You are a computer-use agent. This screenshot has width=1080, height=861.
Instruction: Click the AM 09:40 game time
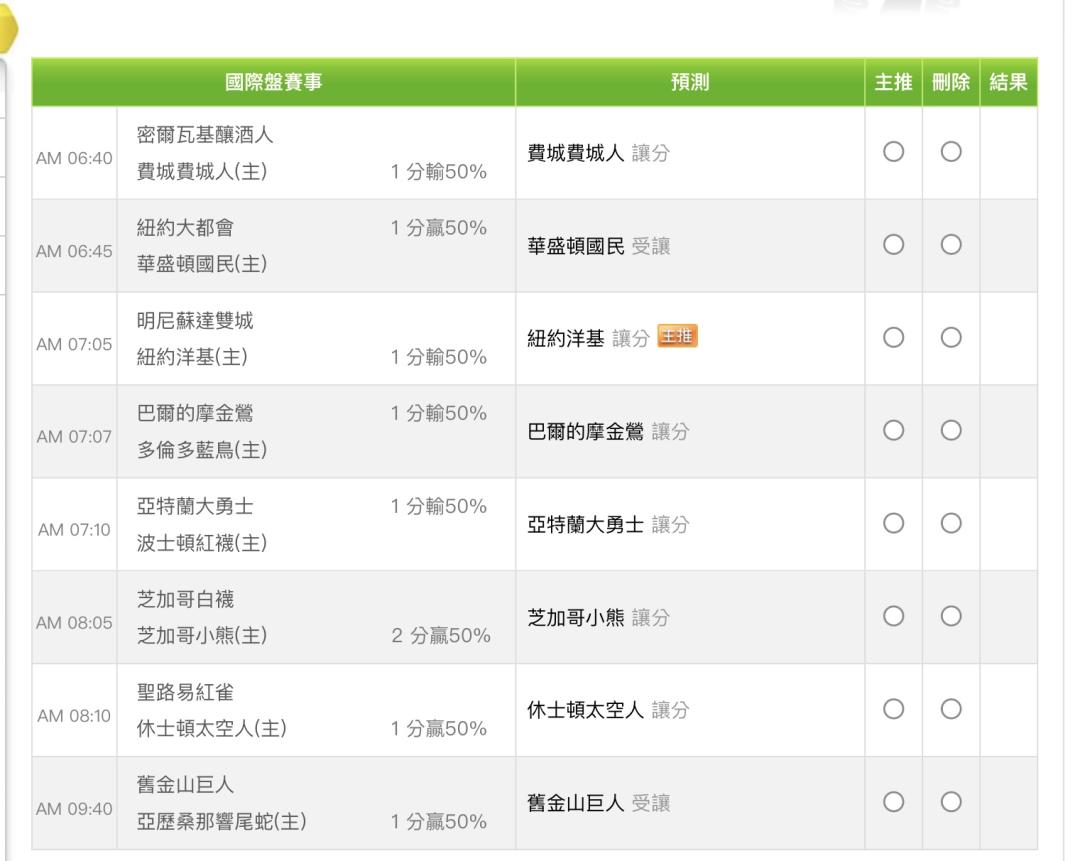click(x=74, y=809)
